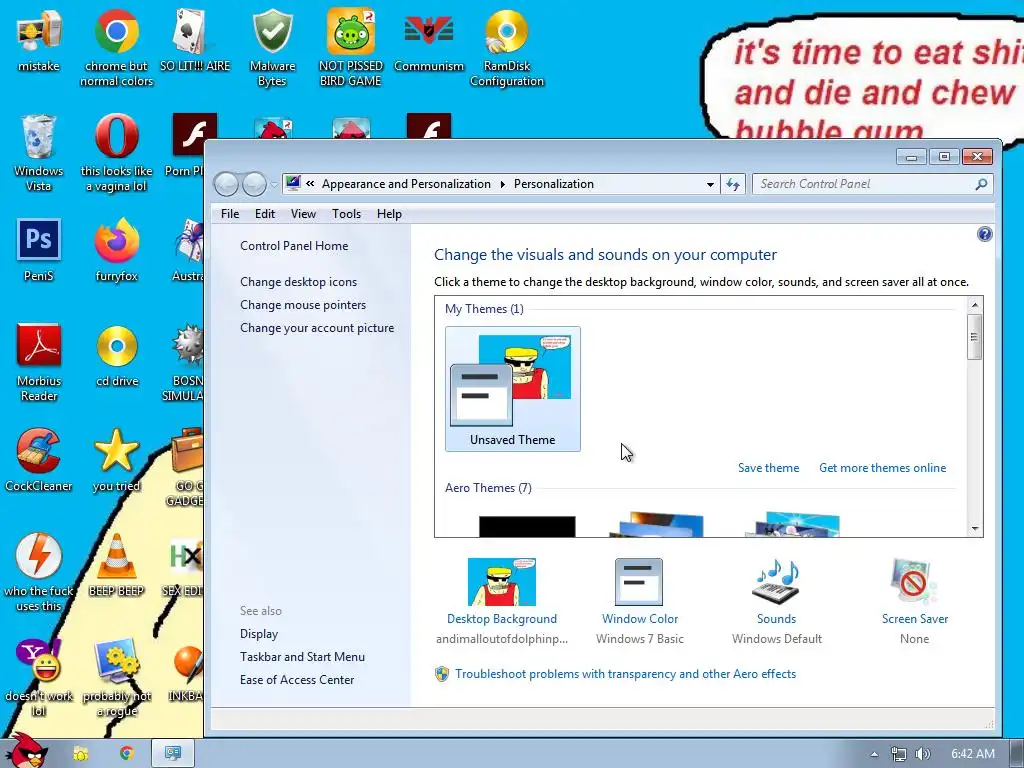Click 'Change desktop icons' link

click(298, 281)
